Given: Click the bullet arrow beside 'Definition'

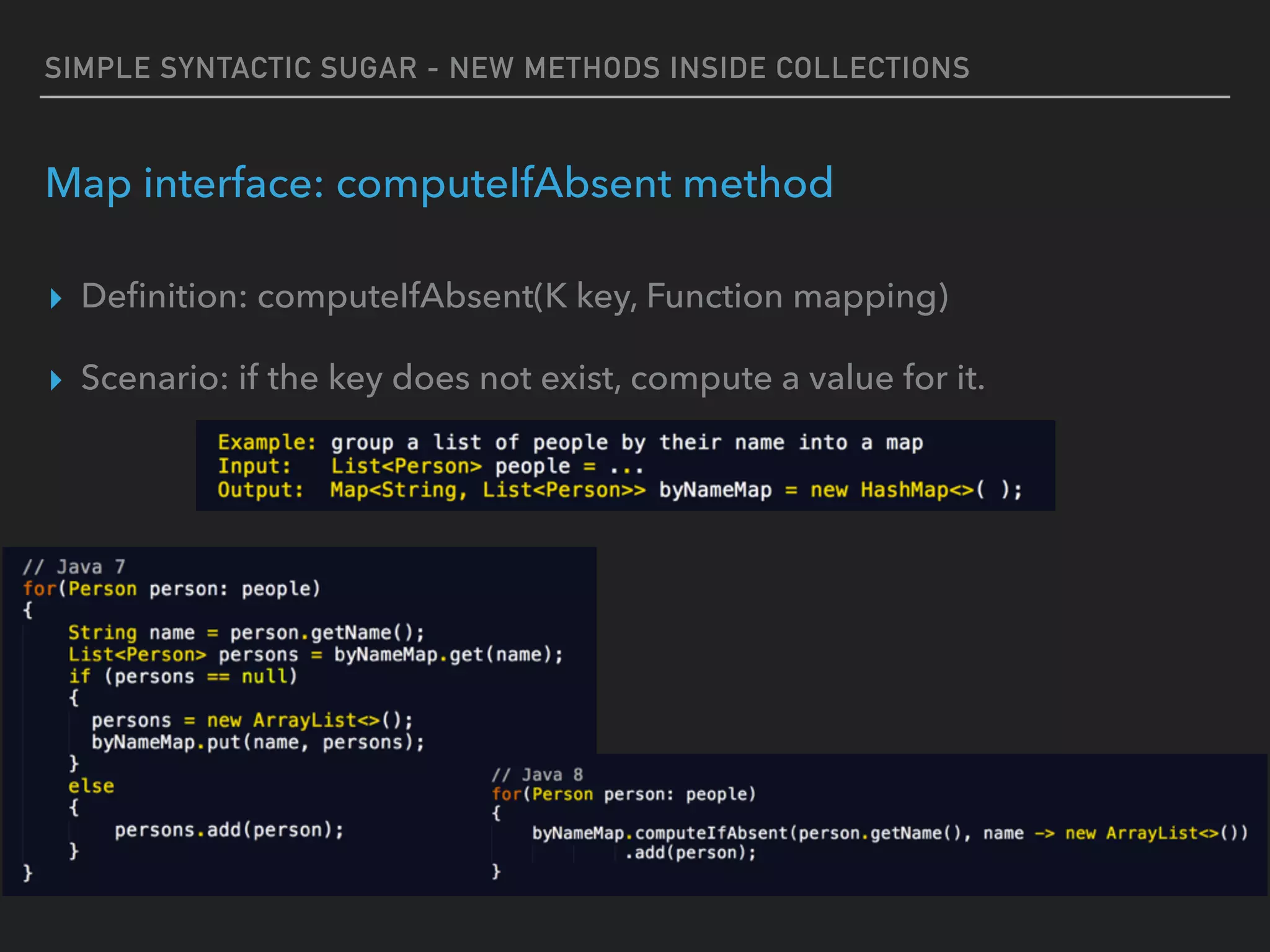Looking at the screenshot, I should [56, 299].
